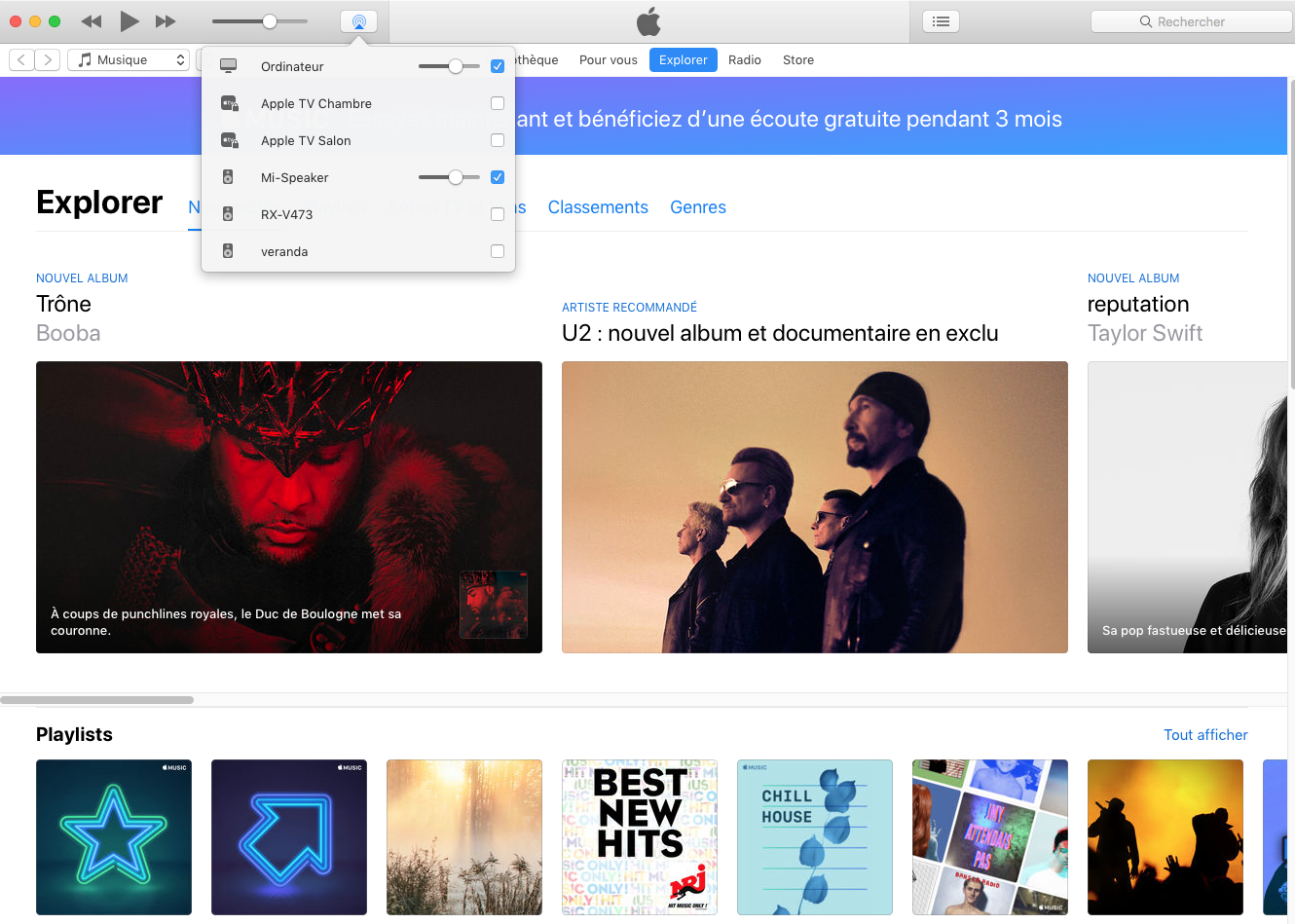This screenshot has height=924, width=1295.
Task: Open the misty forest playlist cover
Action: pyautogui.click(x=464, y=837)
